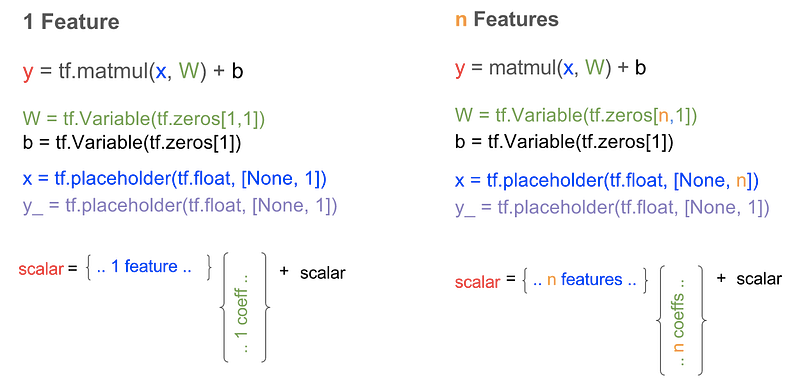Click the blue x placeholder with '[None, 1]'
This screenshot has width=800, height=391.
click(x=174, y=179)
